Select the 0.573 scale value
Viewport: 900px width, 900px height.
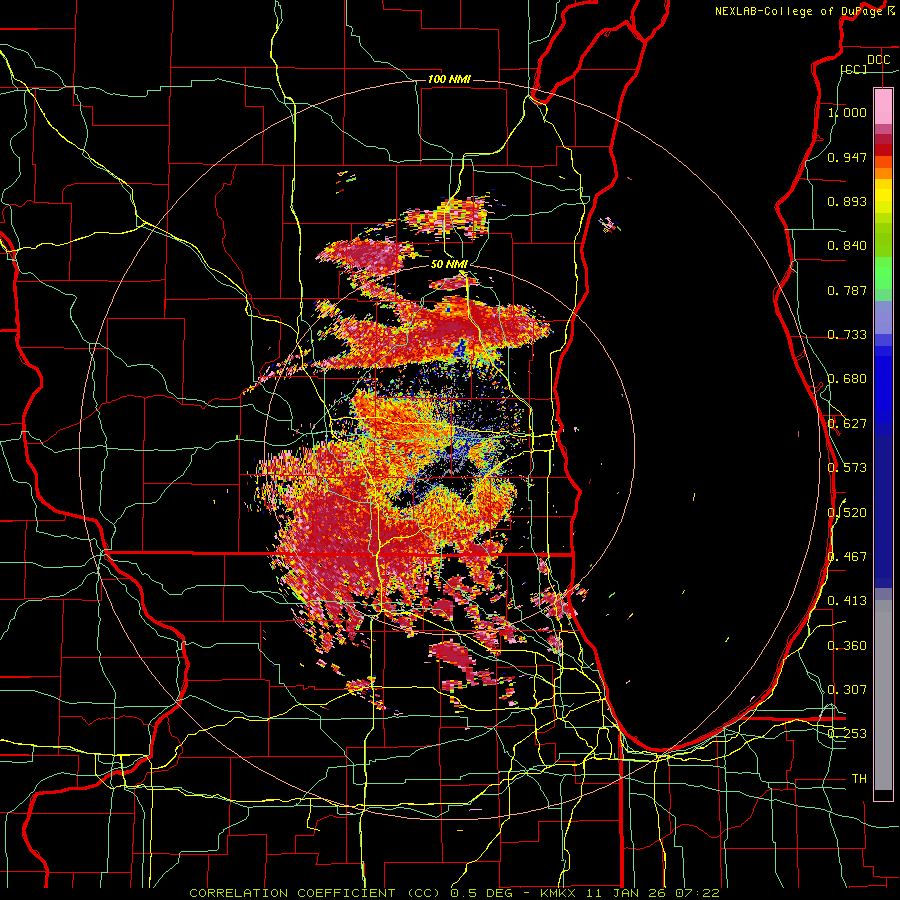coord(847,468)
